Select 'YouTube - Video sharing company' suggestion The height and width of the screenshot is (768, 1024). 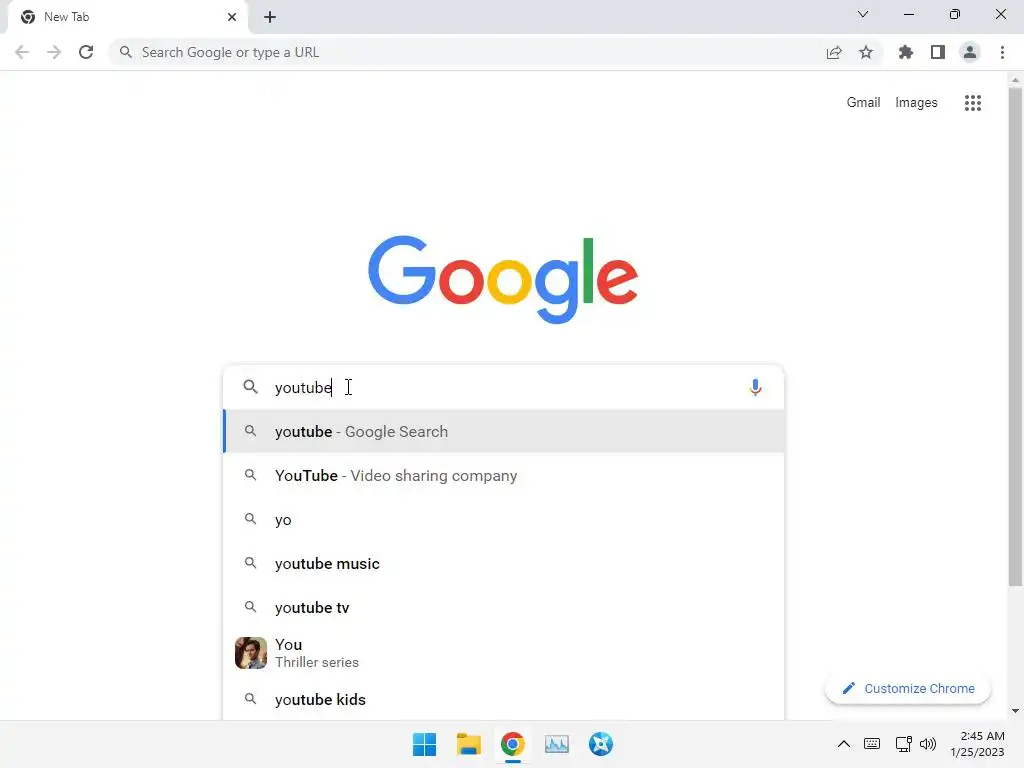coord(503,475)
